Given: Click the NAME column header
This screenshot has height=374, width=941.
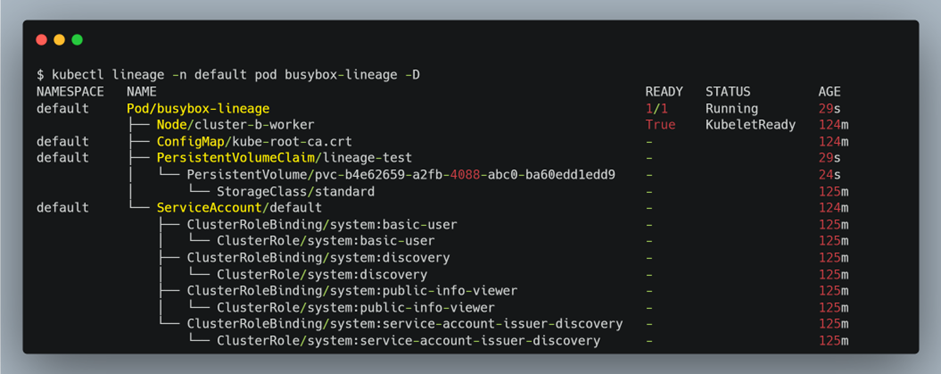Looking at the screenshot, I should [x=142, y=92].
